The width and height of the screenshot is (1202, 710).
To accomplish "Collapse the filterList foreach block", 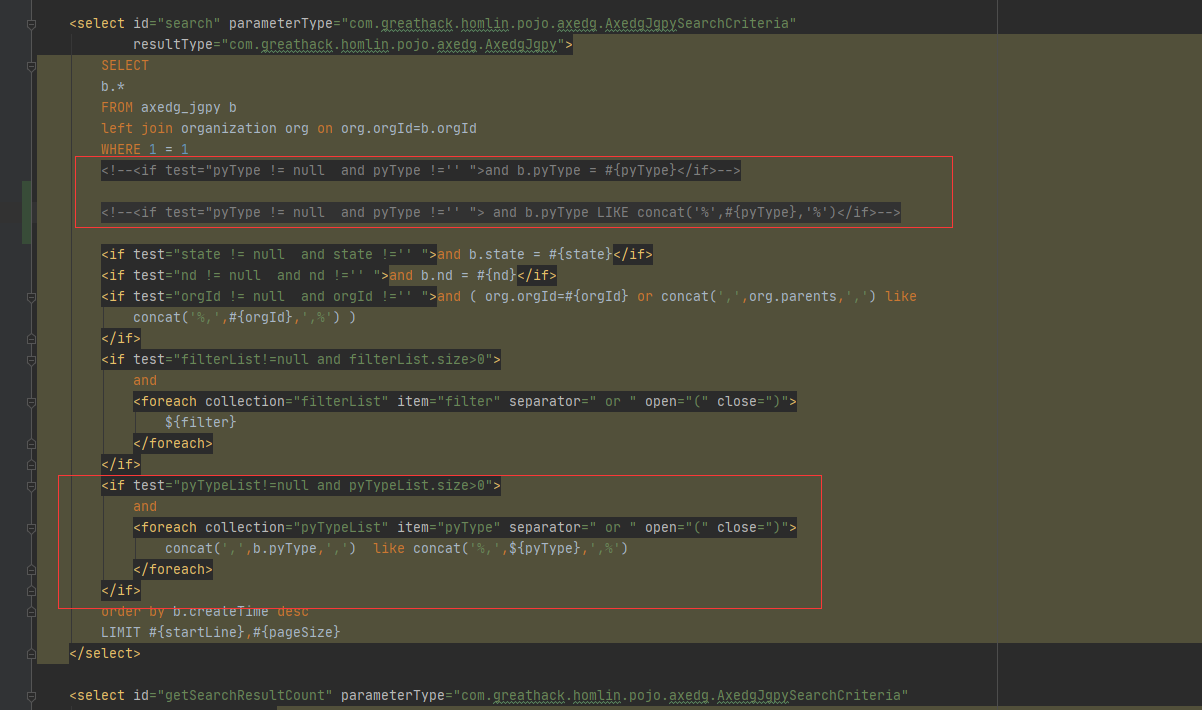I will 32,401.
